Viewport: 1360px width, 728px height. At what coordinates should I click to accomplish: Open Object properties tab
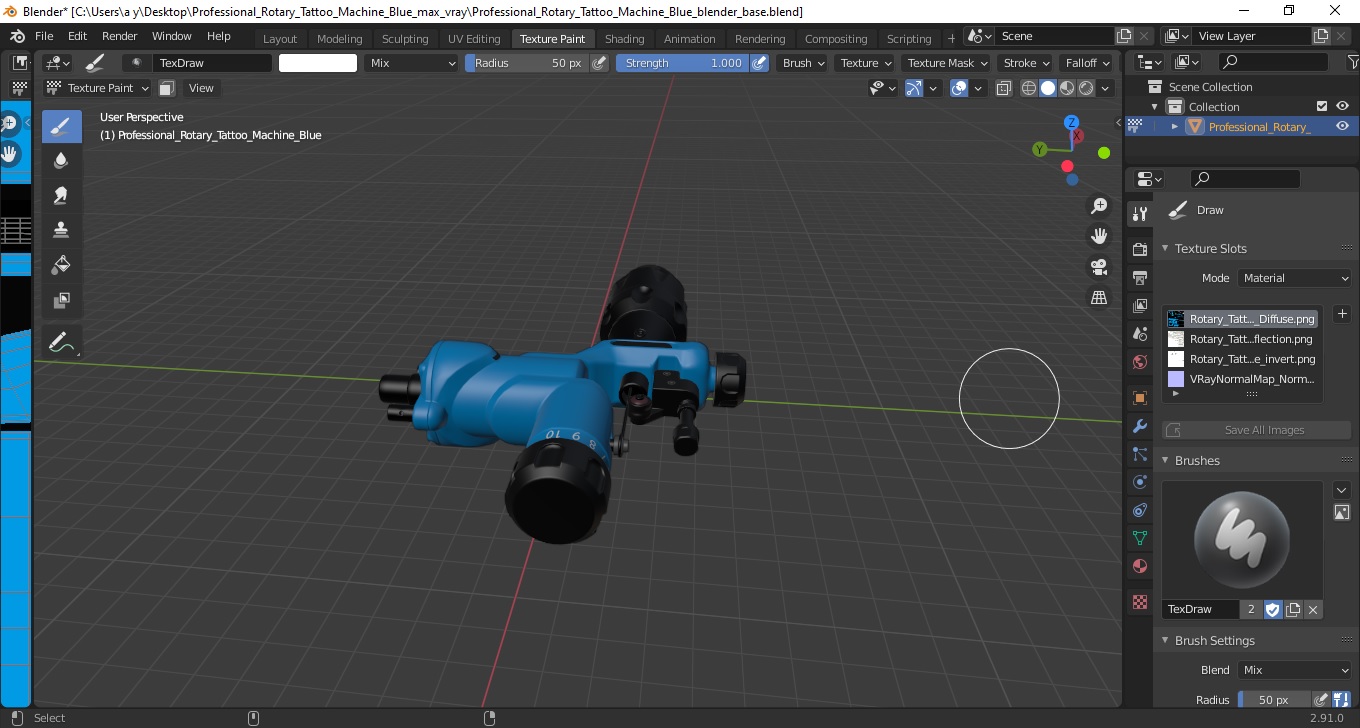pyautogui.click(x=1139, y=398)
